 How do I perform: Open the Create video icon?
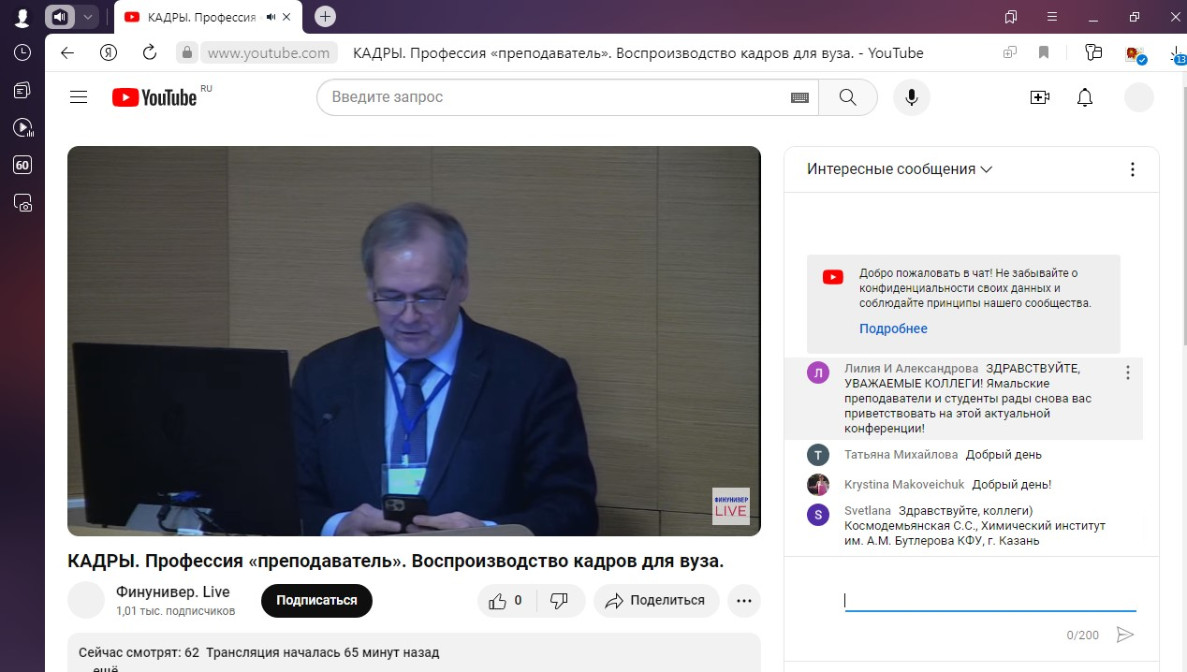[x=1039, y=97]
